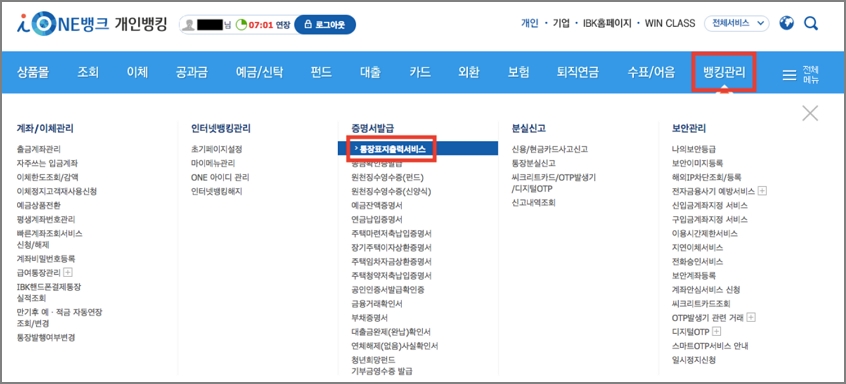The height and width of the screenshot is (384, 846).
Task: Open the search magnifier icon
Action: tap(811, 23)
